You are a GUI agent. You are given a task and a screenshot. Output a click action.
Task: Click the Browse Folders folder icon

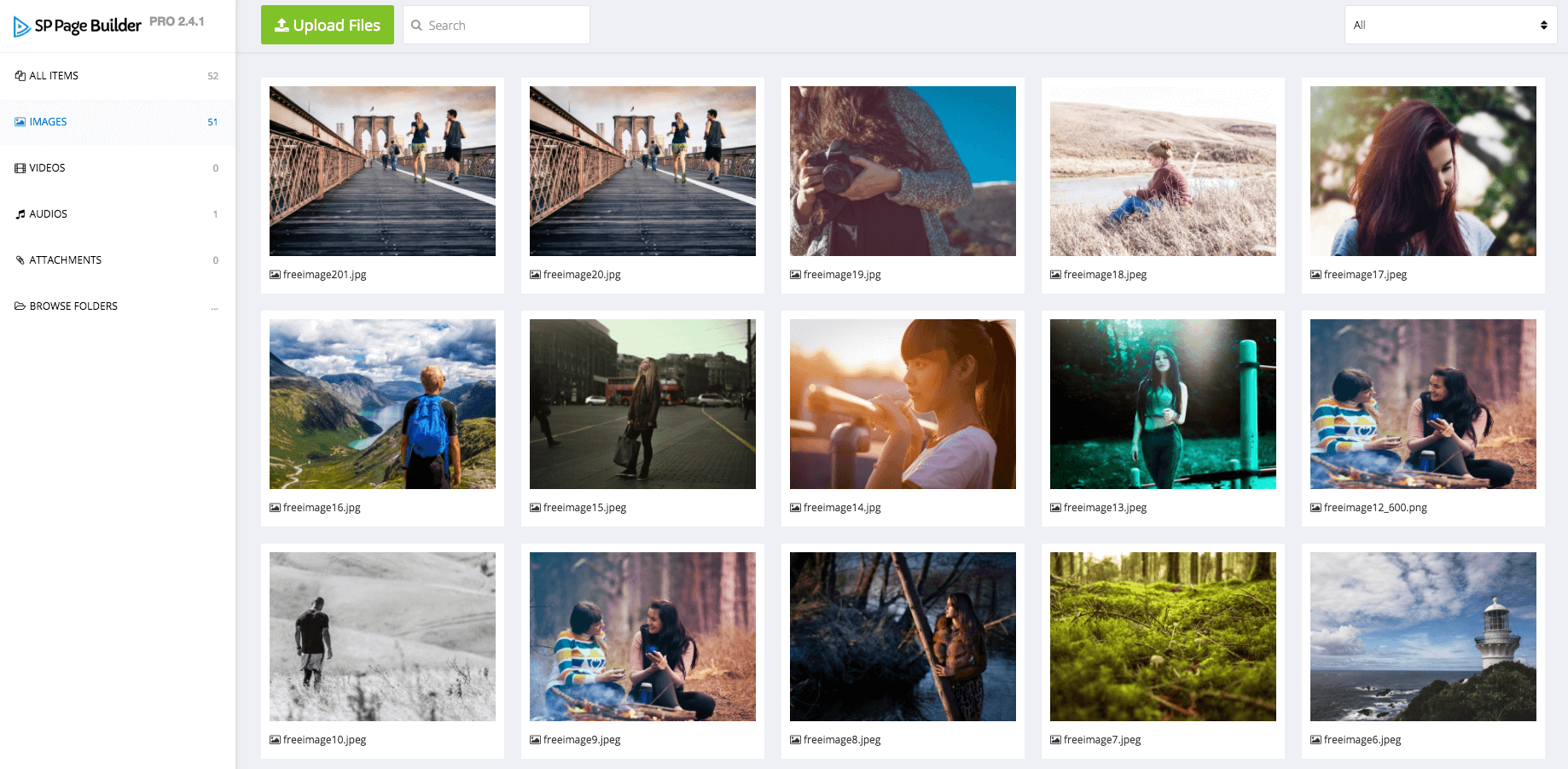20,306
